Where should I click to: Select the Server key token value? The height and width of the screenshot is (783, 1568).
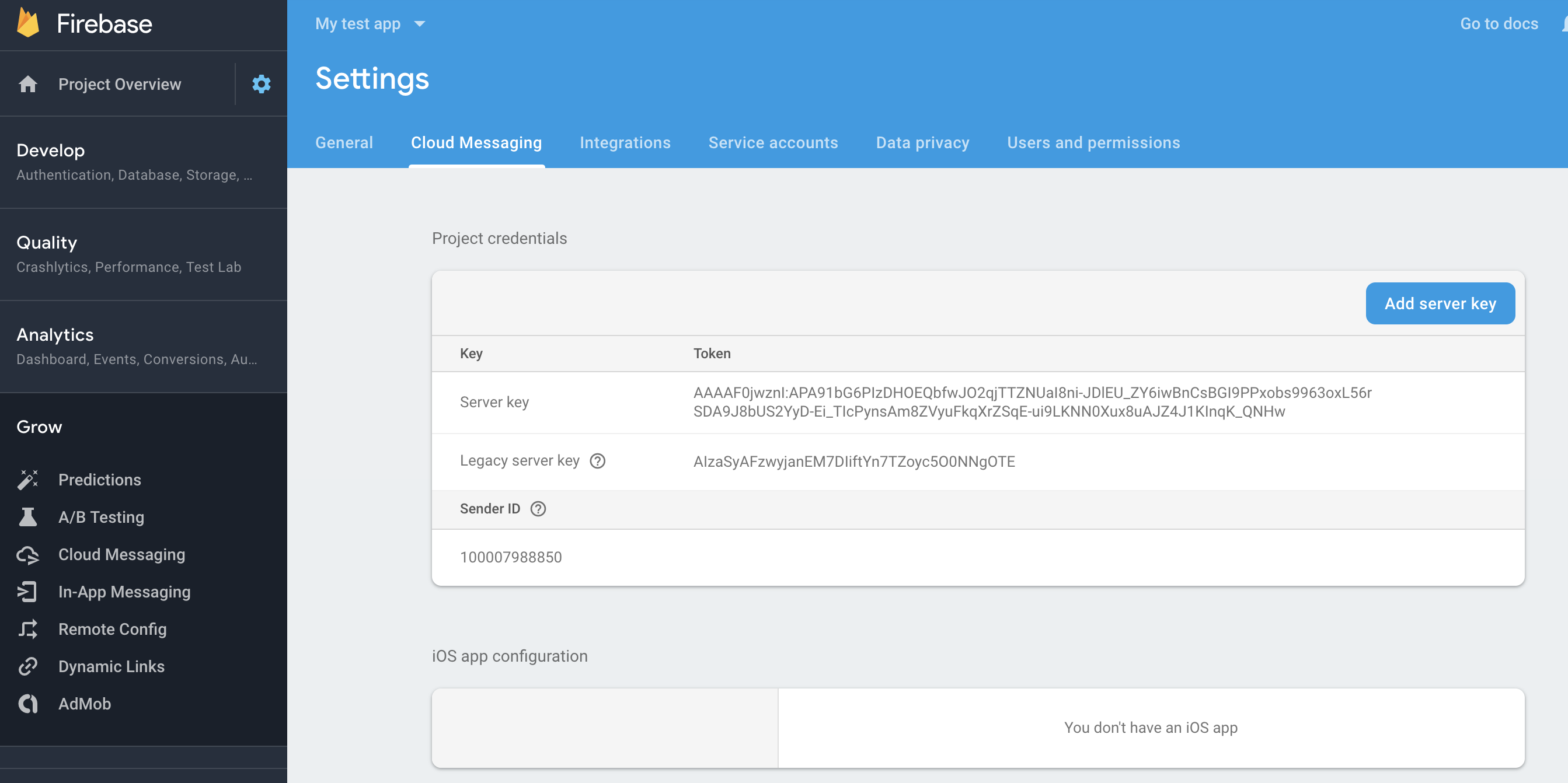click(1032, 402)
